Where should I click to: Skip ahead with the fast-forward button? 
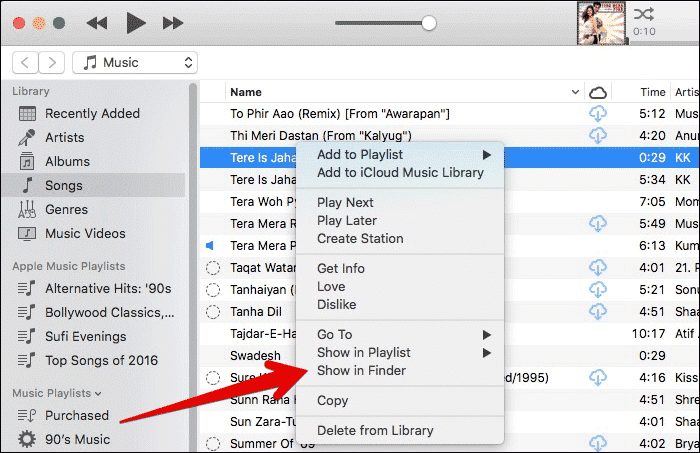pyautogui.click(x=173, y=23)
